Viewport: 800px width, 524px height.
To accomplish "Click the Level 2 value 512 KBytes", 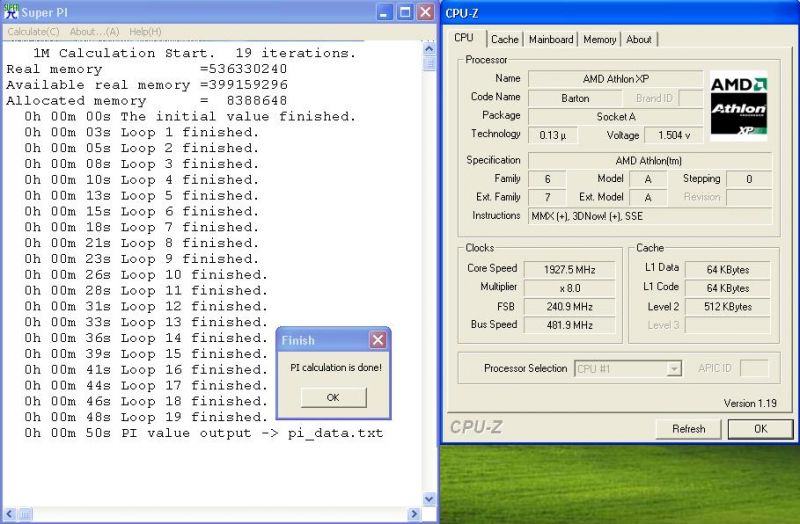I will tap(728, 307).
